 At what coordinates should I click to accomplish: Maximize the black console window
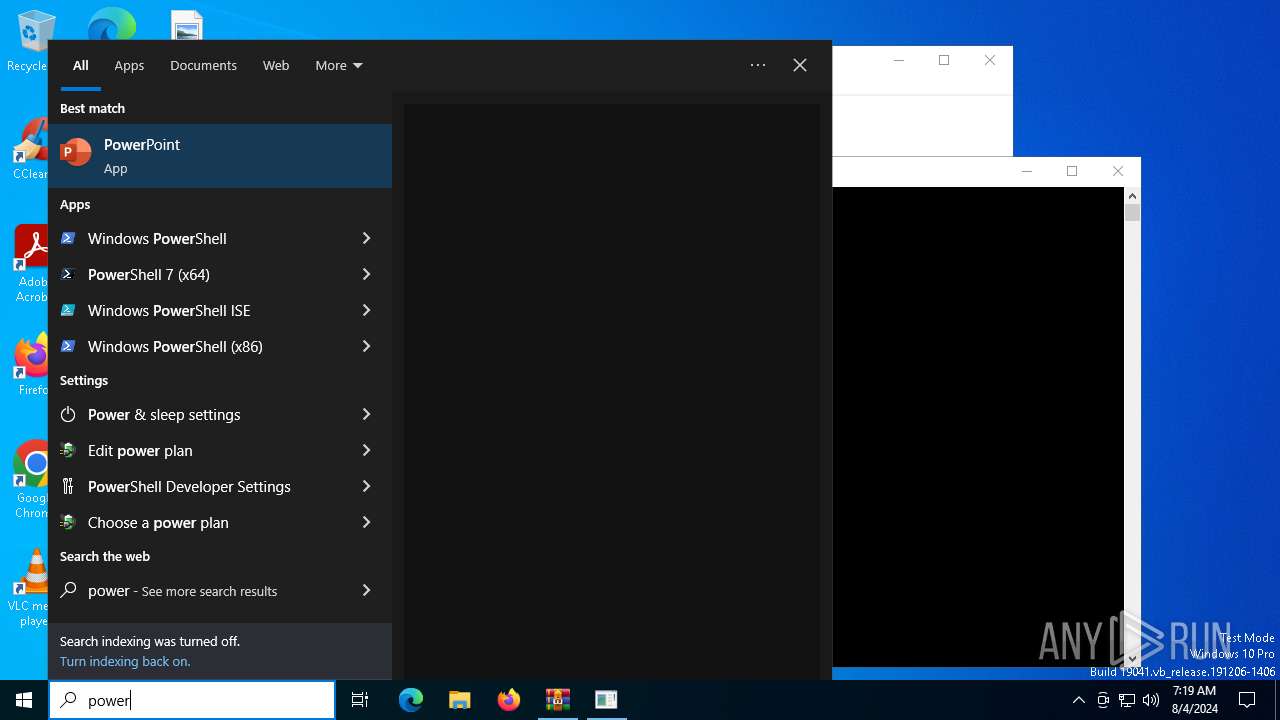point(1072,171)
